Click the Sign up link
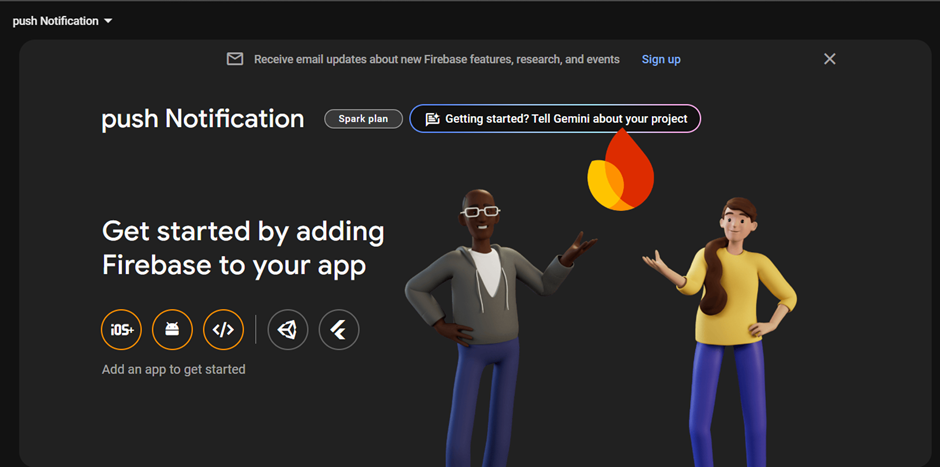Image resolution: width=940 pixels, height=467 pixels. click(x=661, y=59)
